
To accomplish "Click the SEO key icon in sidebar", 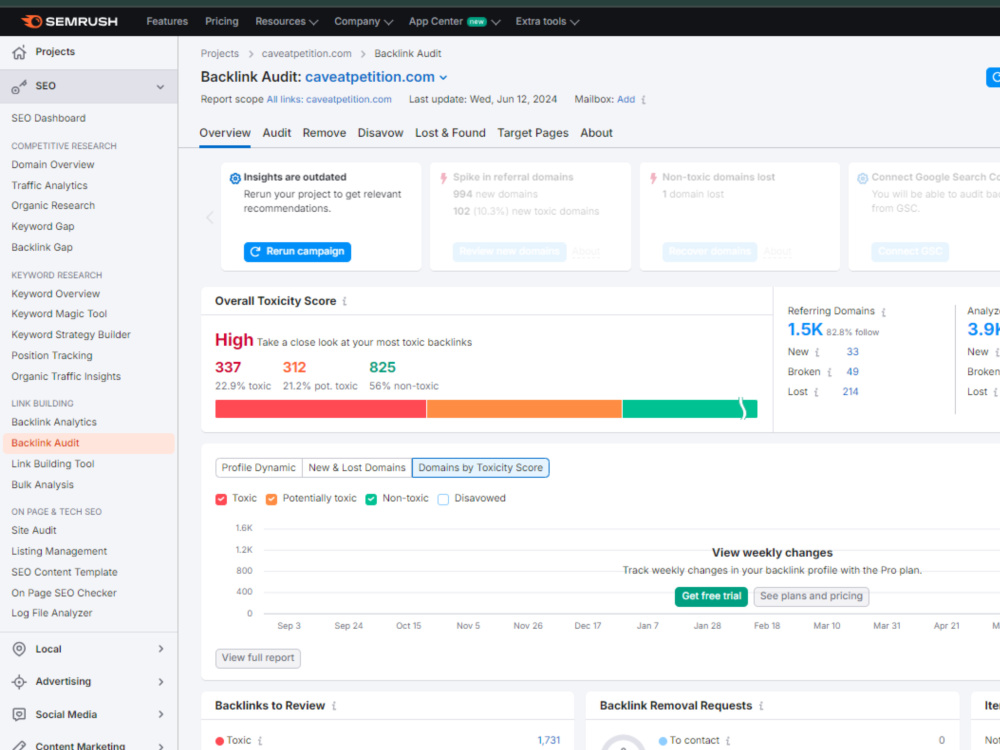I will coord(19,86).
